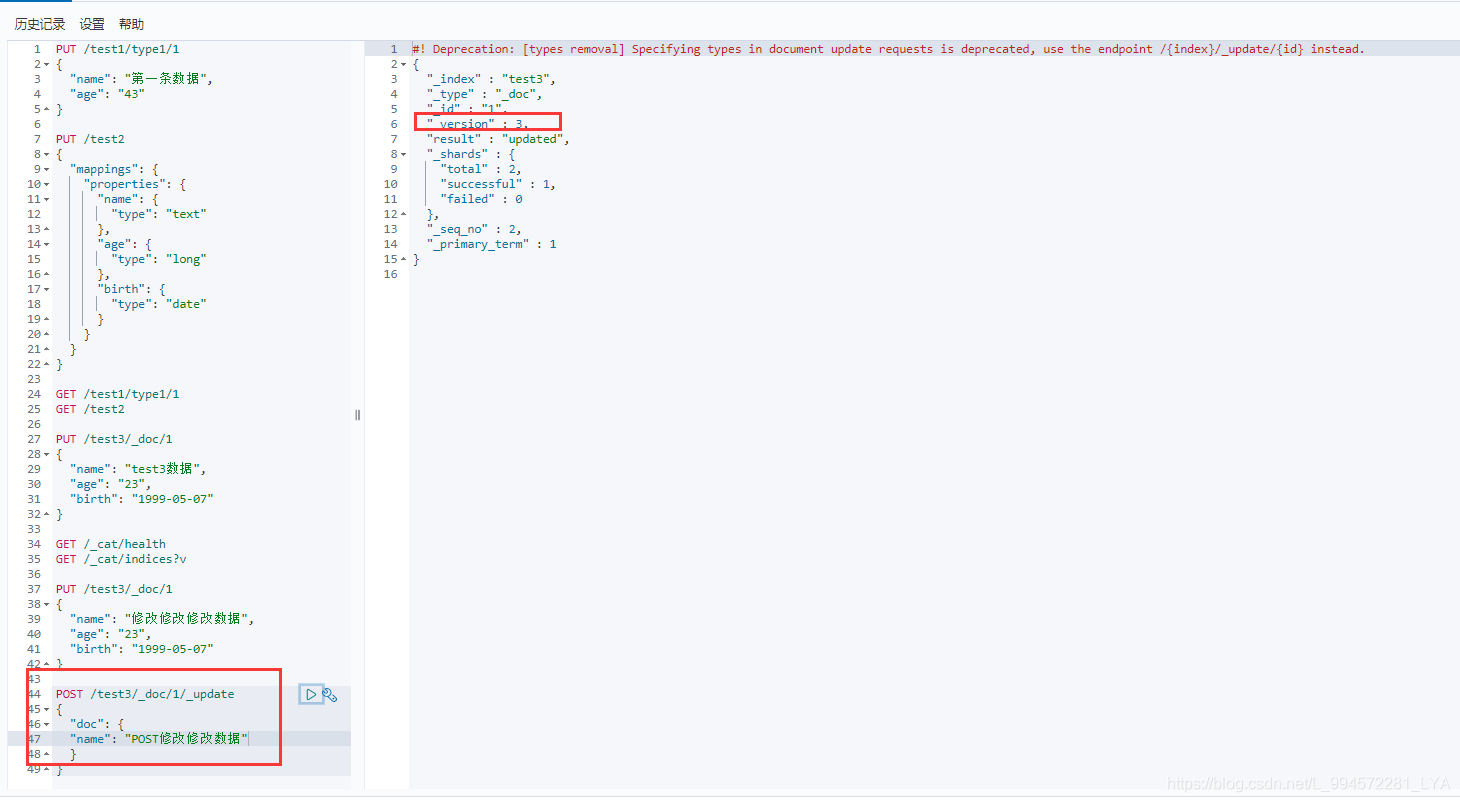
Task: Click "total" : 2 in the response
Action: (x=481, y=169)
